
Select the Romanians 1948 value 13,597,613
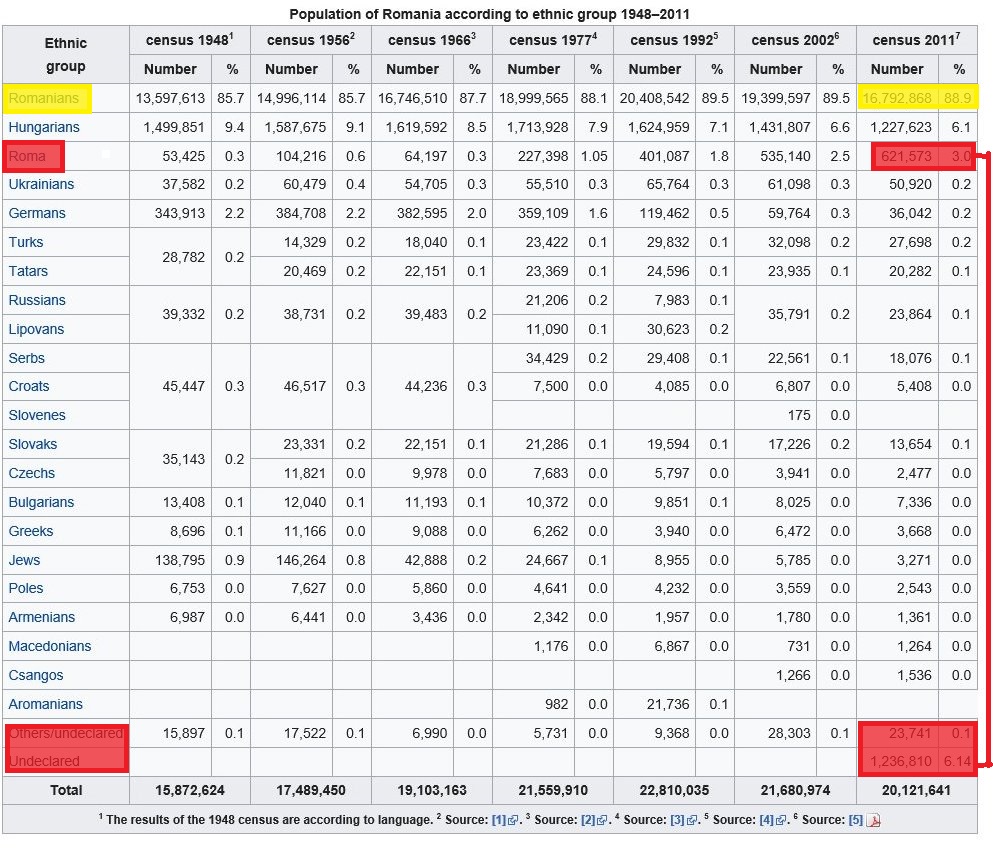click(x=170, y=99)
